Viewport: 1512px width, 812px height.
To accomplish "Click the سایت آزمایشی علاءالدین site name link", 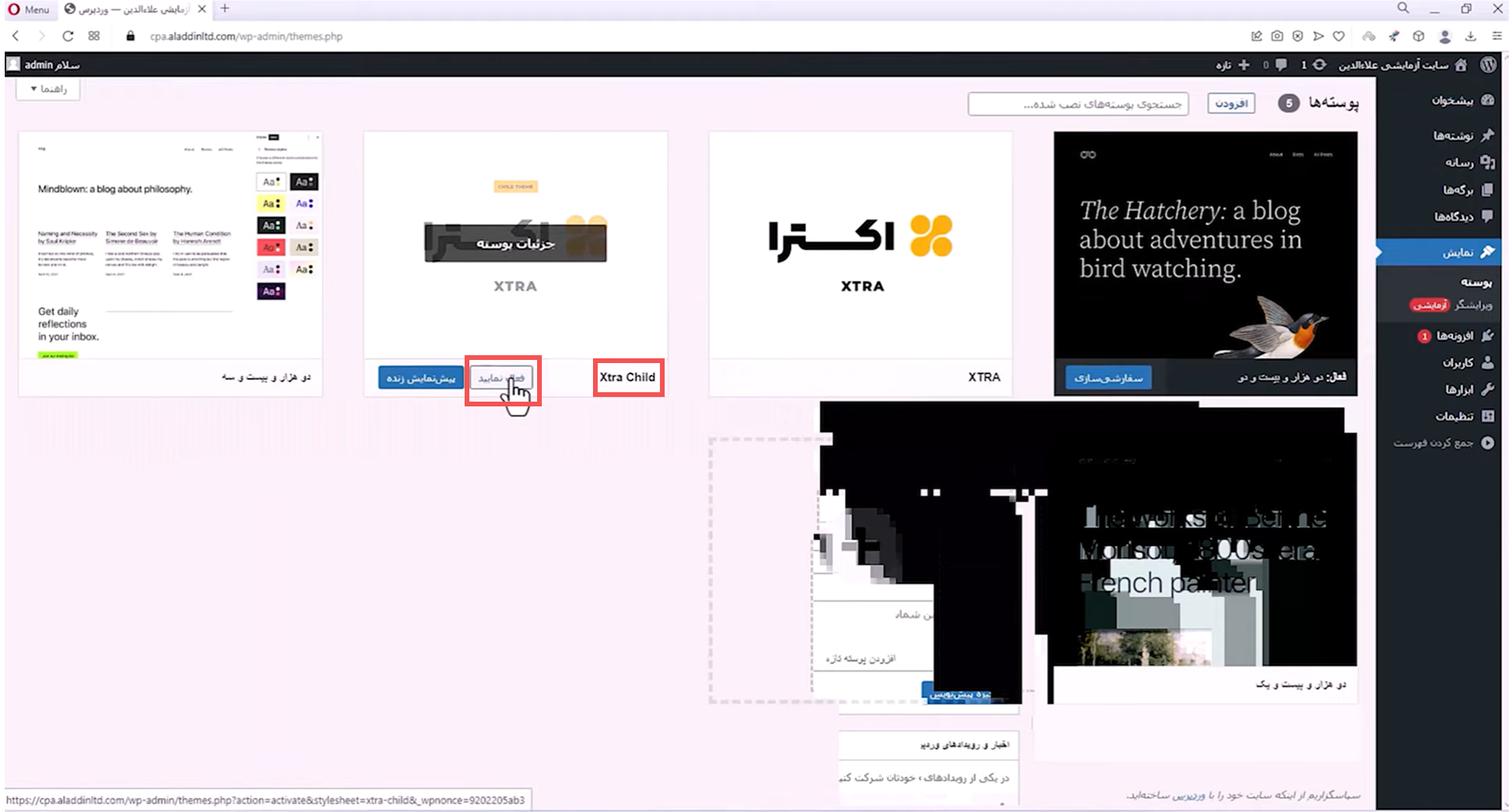I will tap(1394, 65).
